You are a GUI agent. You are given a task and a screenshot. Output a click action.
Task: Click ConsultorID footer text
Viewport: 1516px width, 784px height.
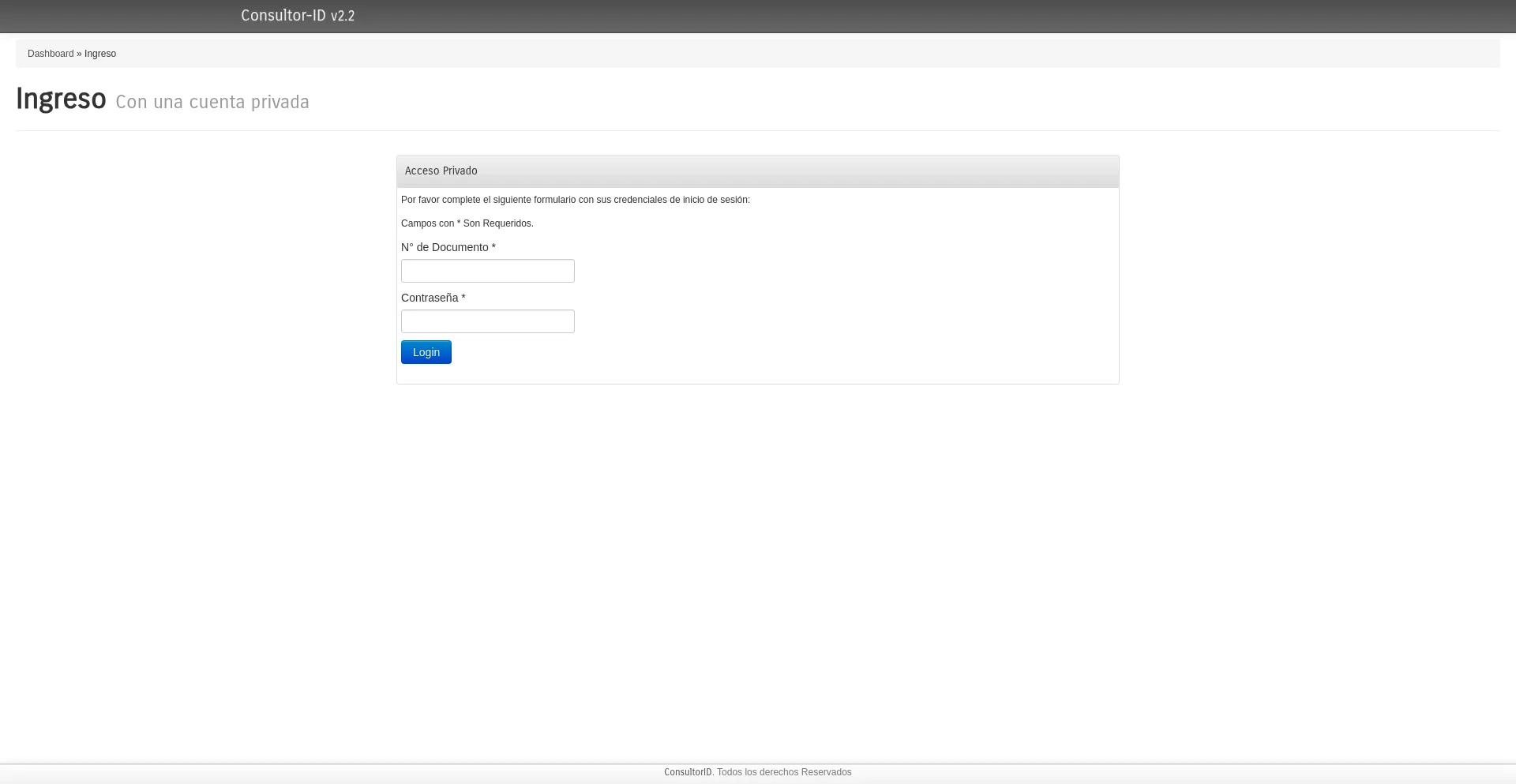tap(688, 772)
